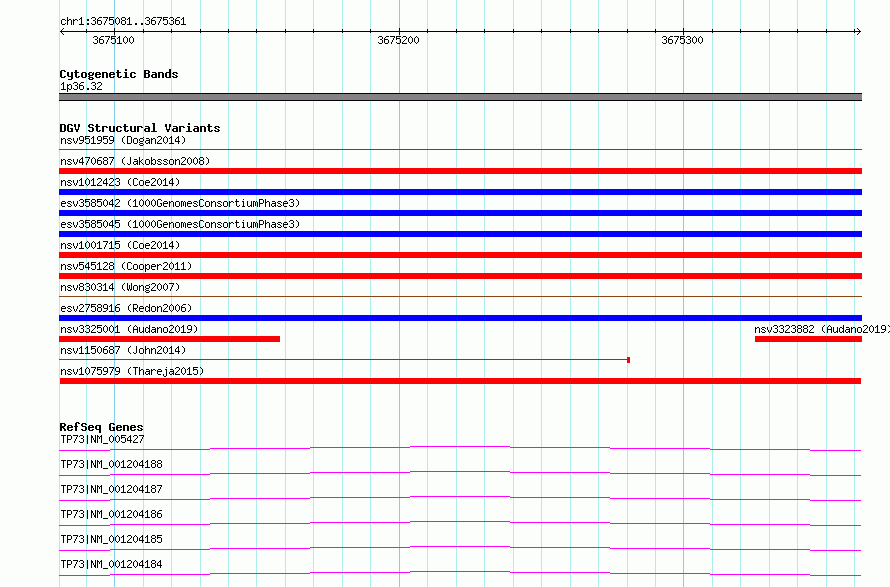Click the esv2758916 (Redon2006) blue bar
This screenshot has width=890, height=587.
pyautogui.click(x=460, y=318)
